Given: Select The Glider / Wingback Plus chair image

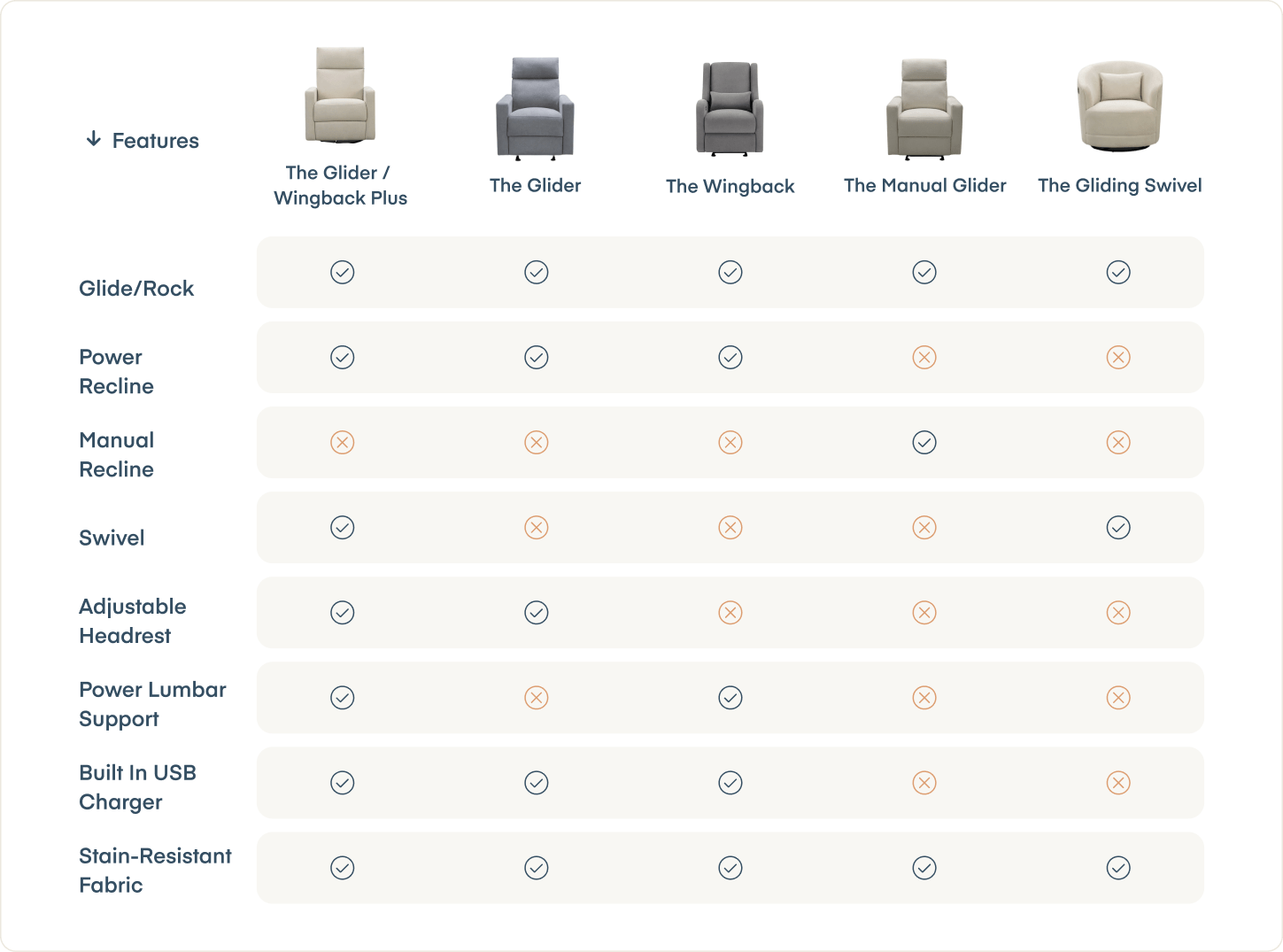Looking at the screenshot, I should coord(340,96).
